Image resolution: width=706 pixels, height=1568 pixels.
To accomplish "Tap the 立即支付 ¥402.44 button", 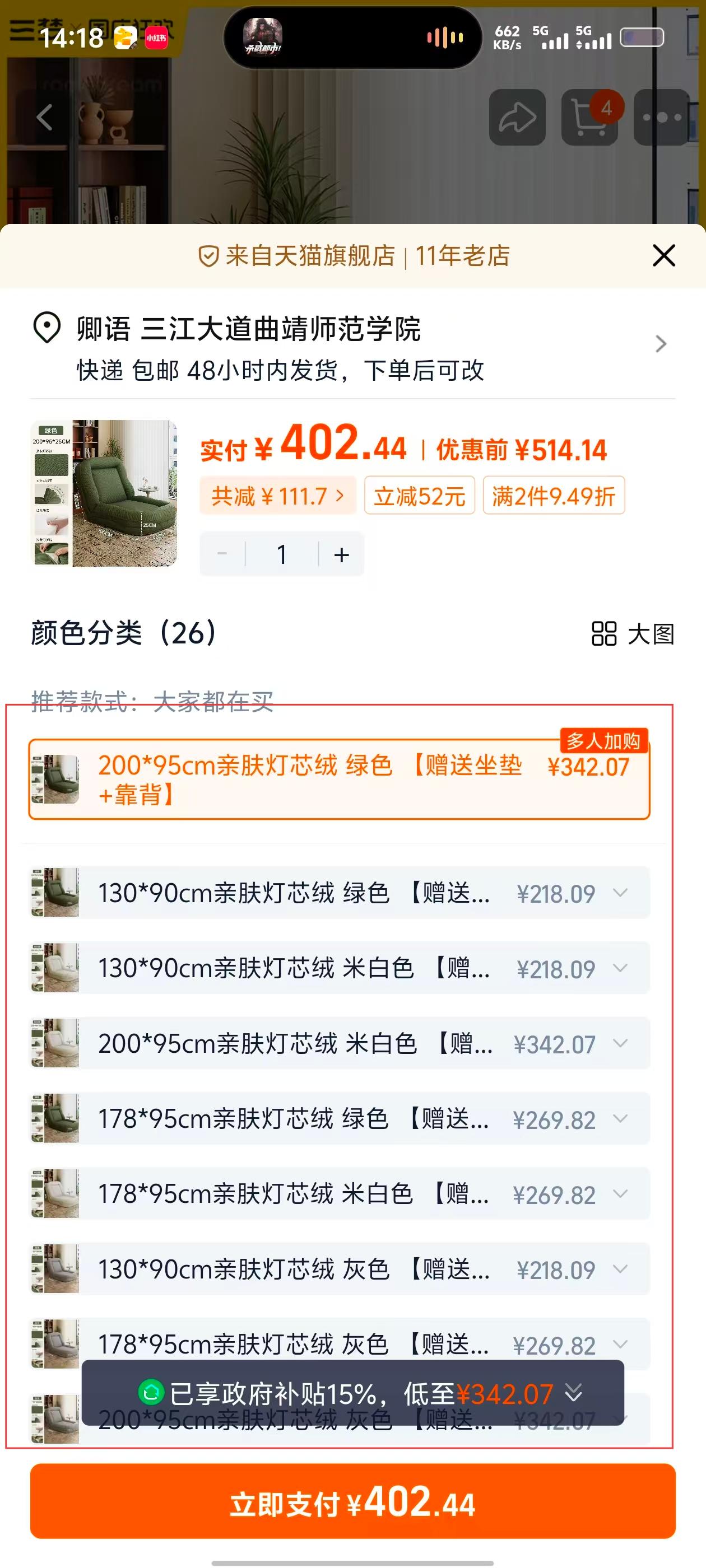I will click(352, 1501).
